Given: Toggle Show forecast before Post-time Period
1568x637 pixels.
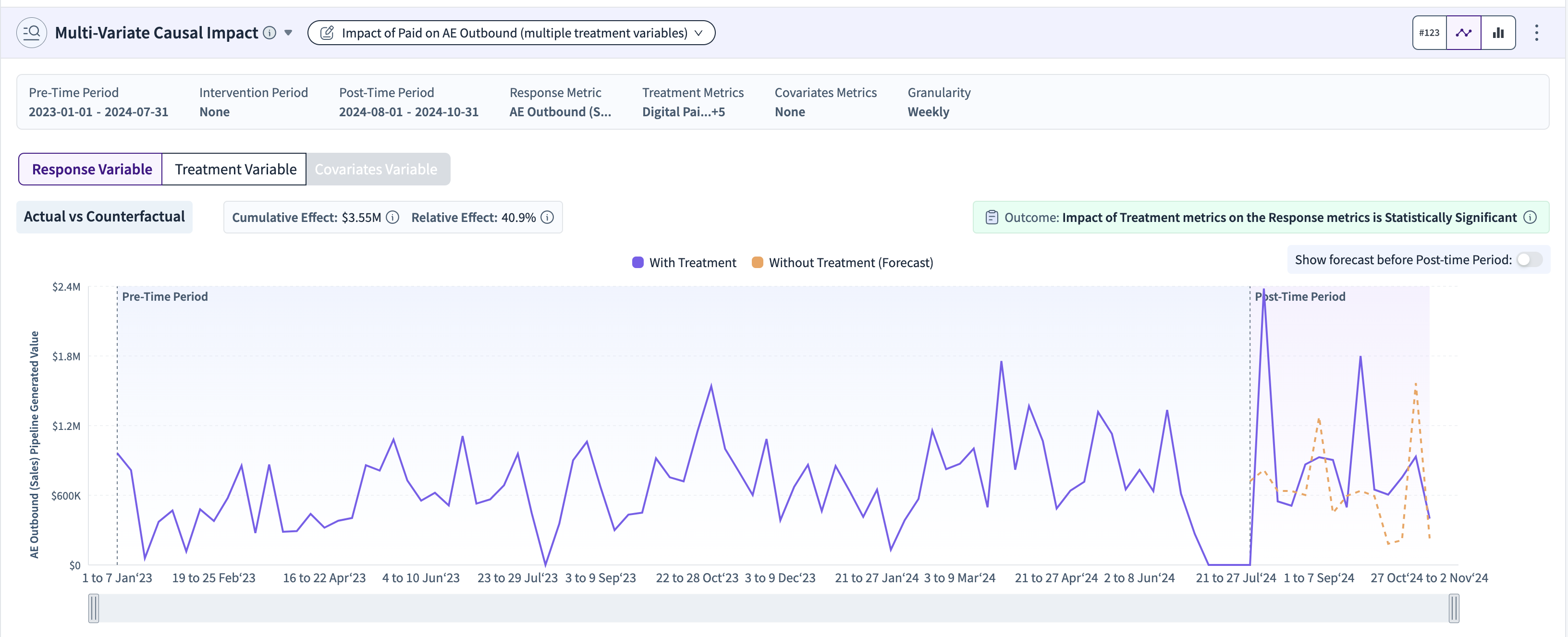Looking at the screenshot, I should click(1529, 260).
